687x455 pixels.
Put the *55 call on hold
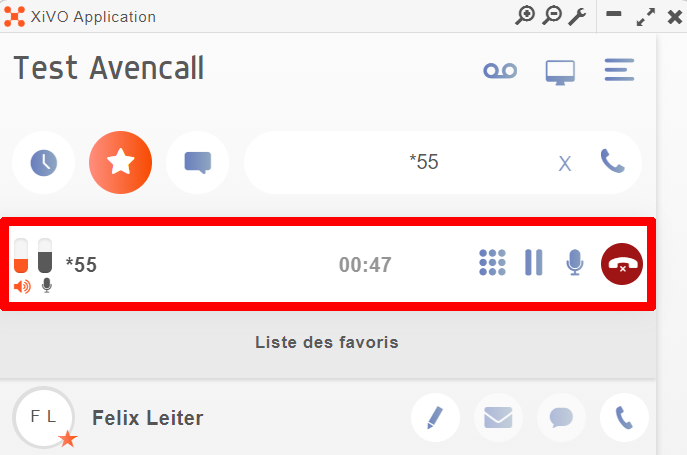click(534, 263)
